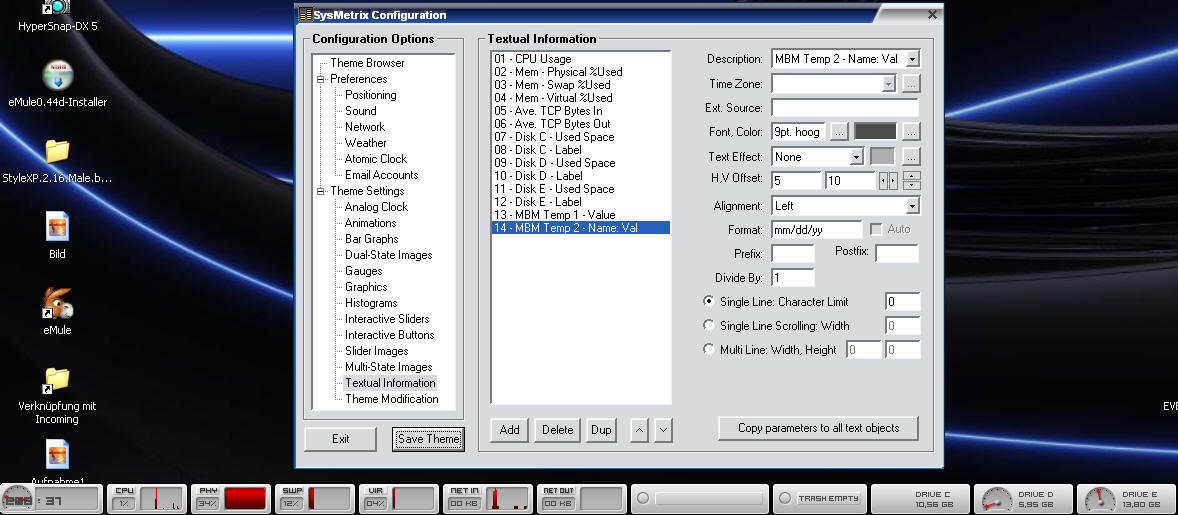The height and width of the screenshot is (515, 1178).
Task: Move selected text item down in list
Action: tap(663, 430)
